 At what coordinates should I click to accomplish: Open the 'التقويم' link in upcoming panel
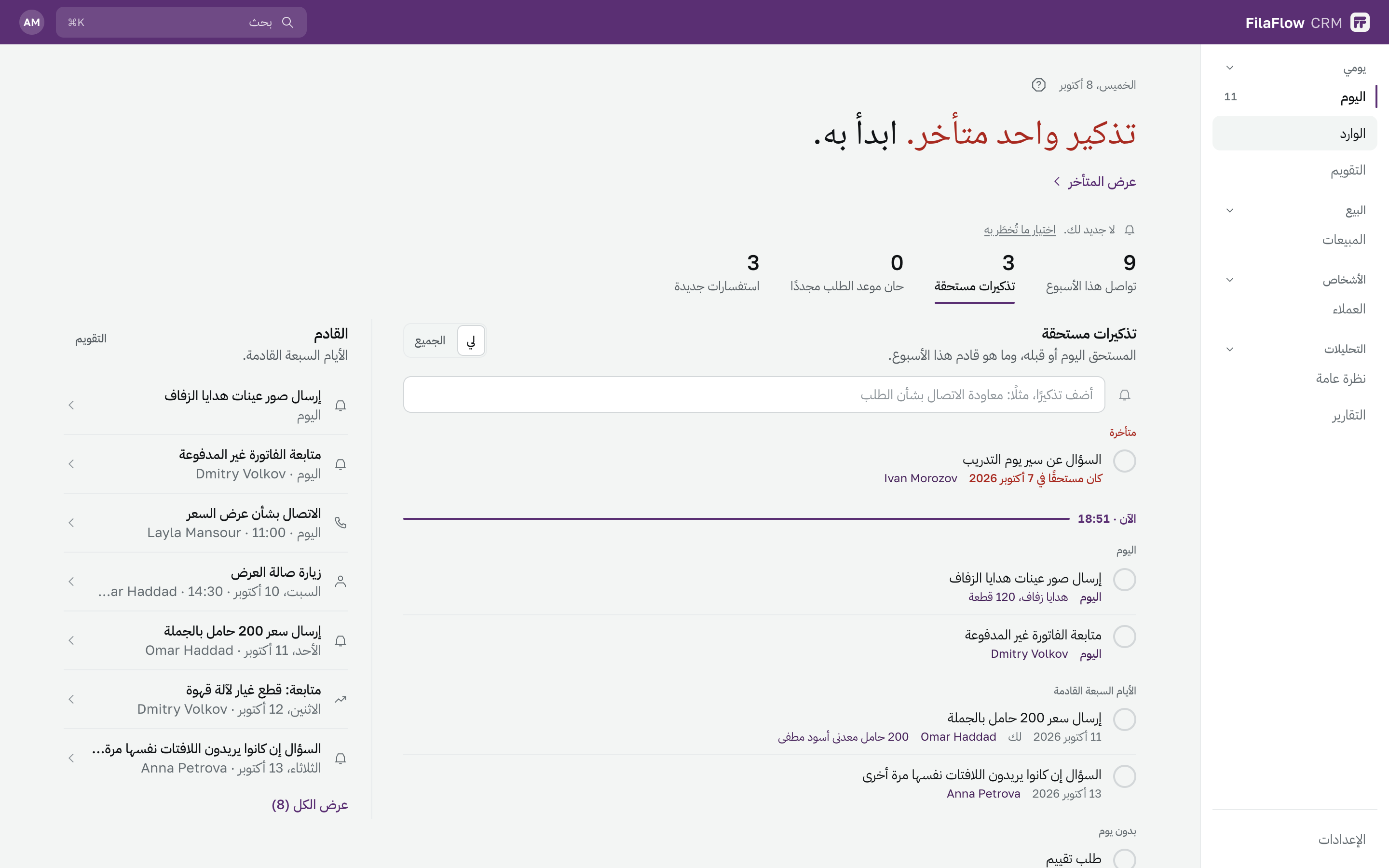[91, 339]
